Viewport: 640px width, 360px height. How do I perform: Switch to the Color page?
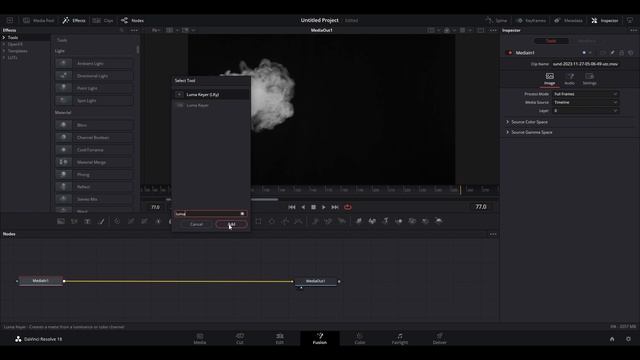pos(360,338)
